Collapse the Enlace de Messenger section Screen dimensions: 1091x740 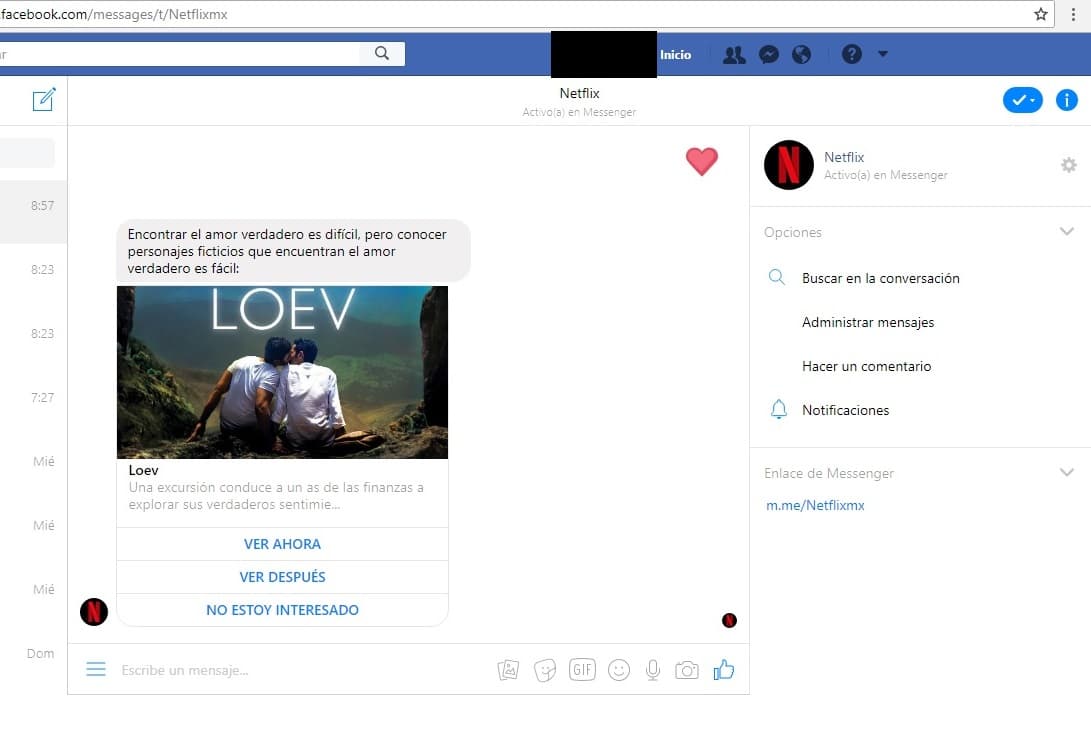(x=1066, y=473)
